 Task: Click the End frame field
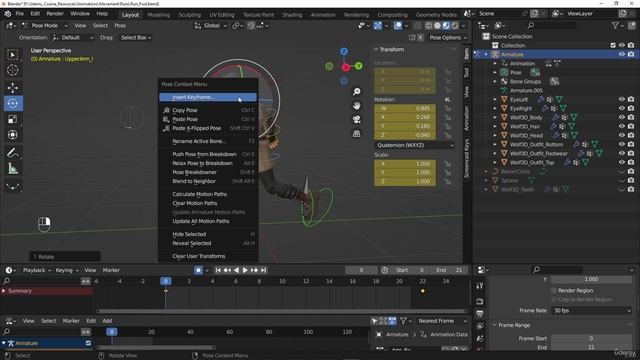pyautogui.click(x=449, y=270)
